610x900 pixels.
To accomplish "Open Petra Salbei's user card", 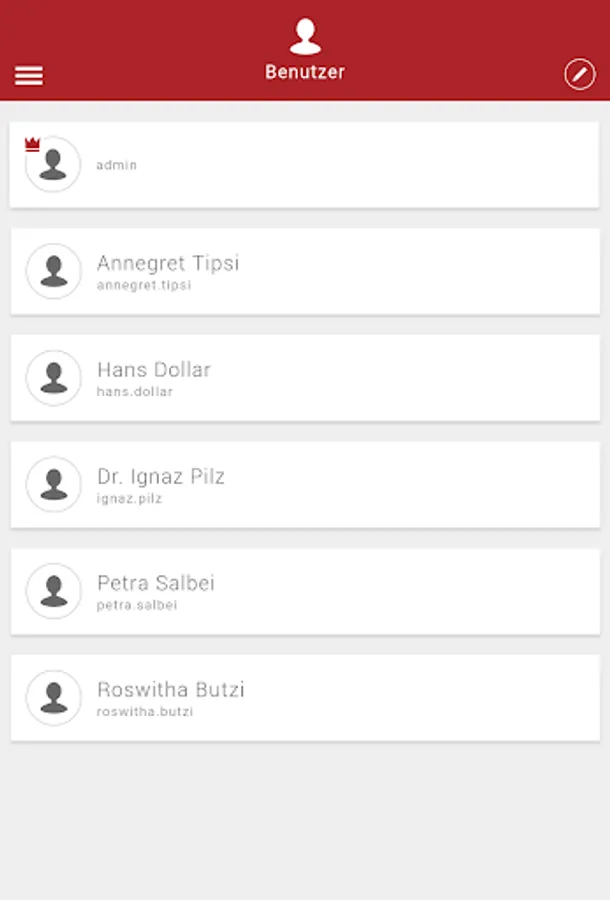I will 305,591.
